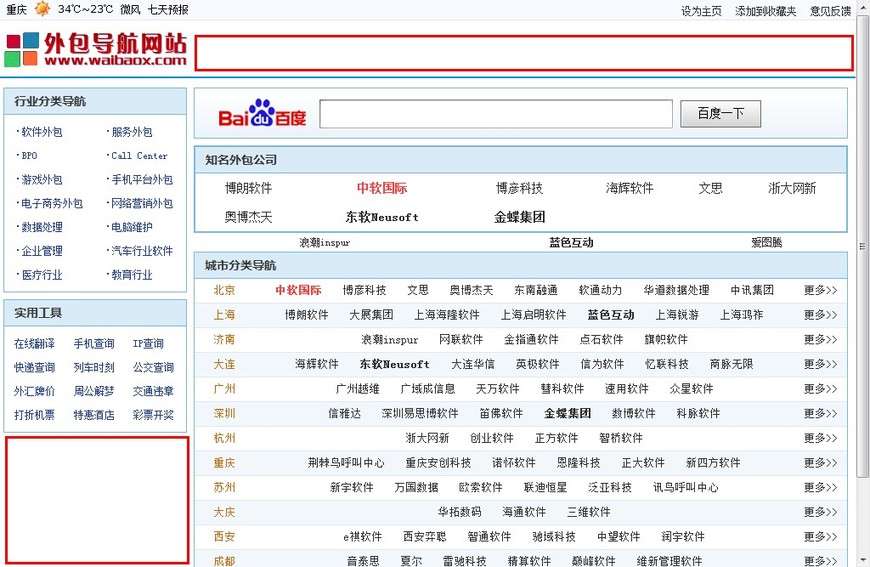Open 周公解梦 tool
Viewport: 870px width, 567px height.
point(94,392)
